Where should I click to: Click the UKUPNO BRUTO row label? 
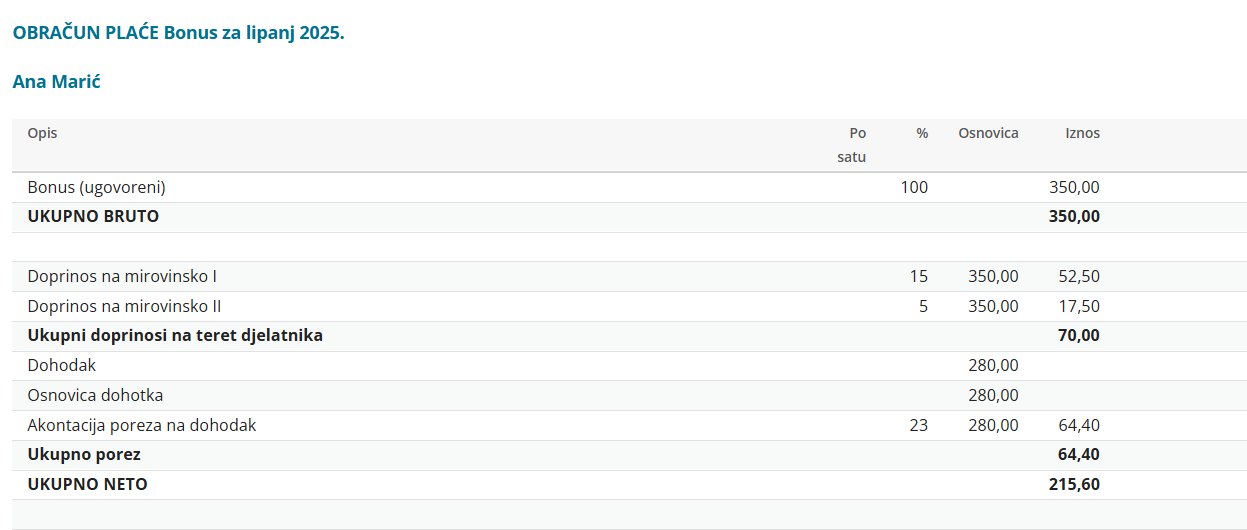[93, 216]
